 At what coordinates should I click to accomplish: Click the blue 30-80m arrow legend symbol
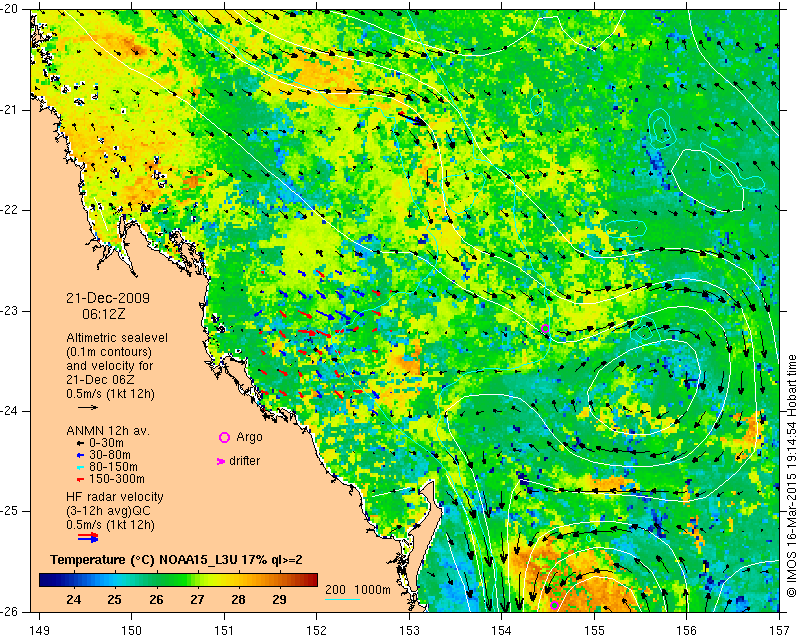pyautogui.click(x=80, y=455)
